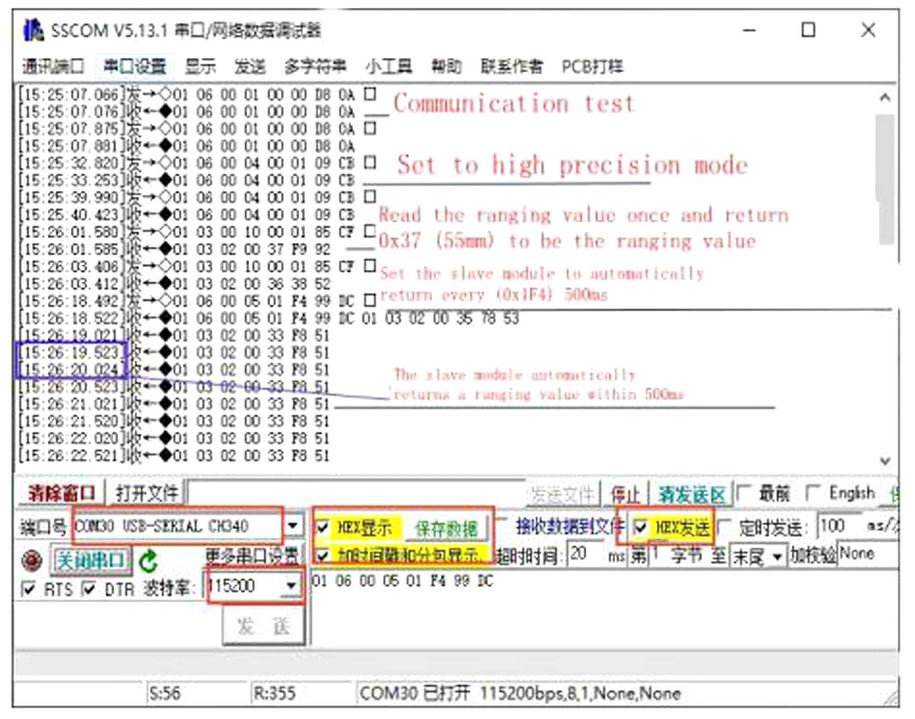Expand the COM30 USB-SERIAL CH340 port dropdown

[x=293, y=526]
